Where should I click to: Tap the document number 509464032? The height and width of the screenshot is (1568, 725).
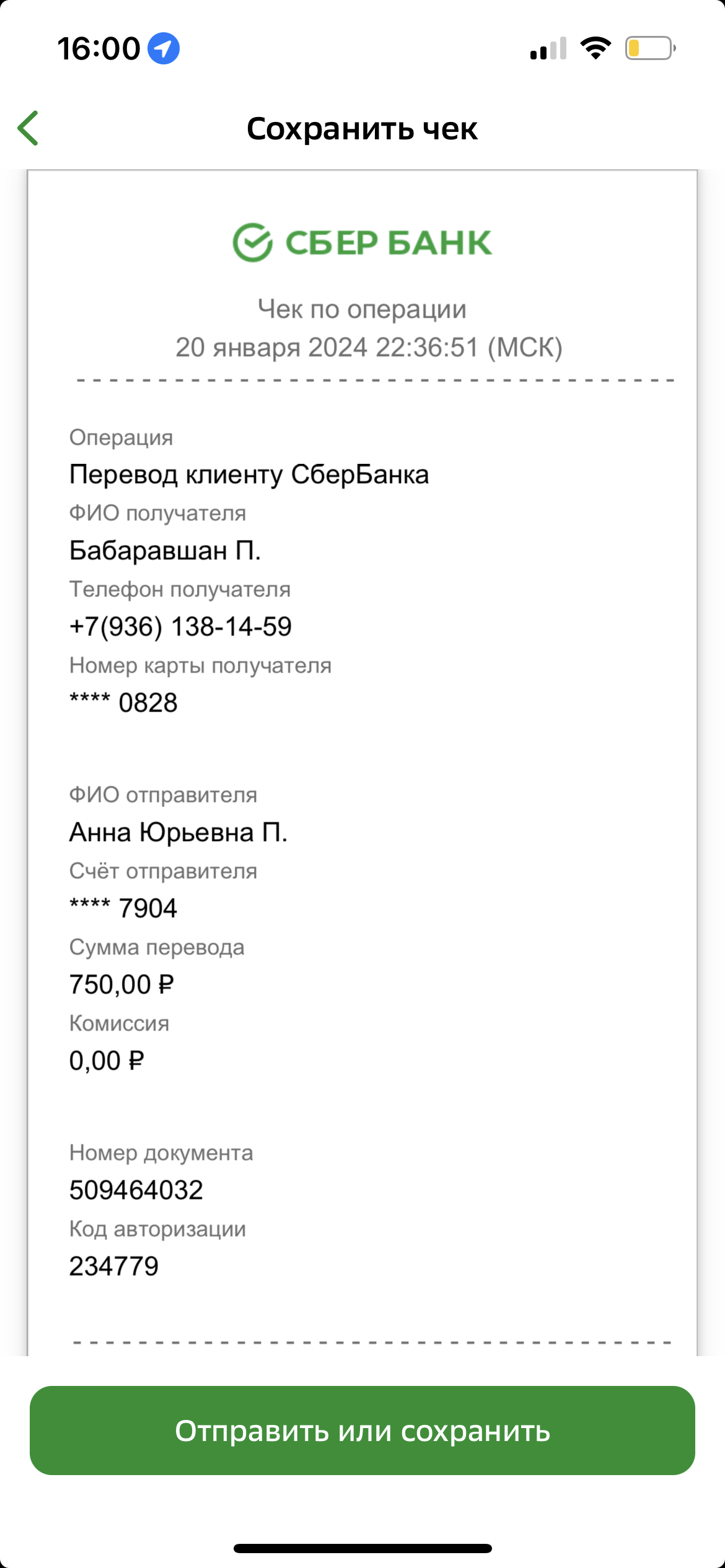click(x=136, y=1190)
